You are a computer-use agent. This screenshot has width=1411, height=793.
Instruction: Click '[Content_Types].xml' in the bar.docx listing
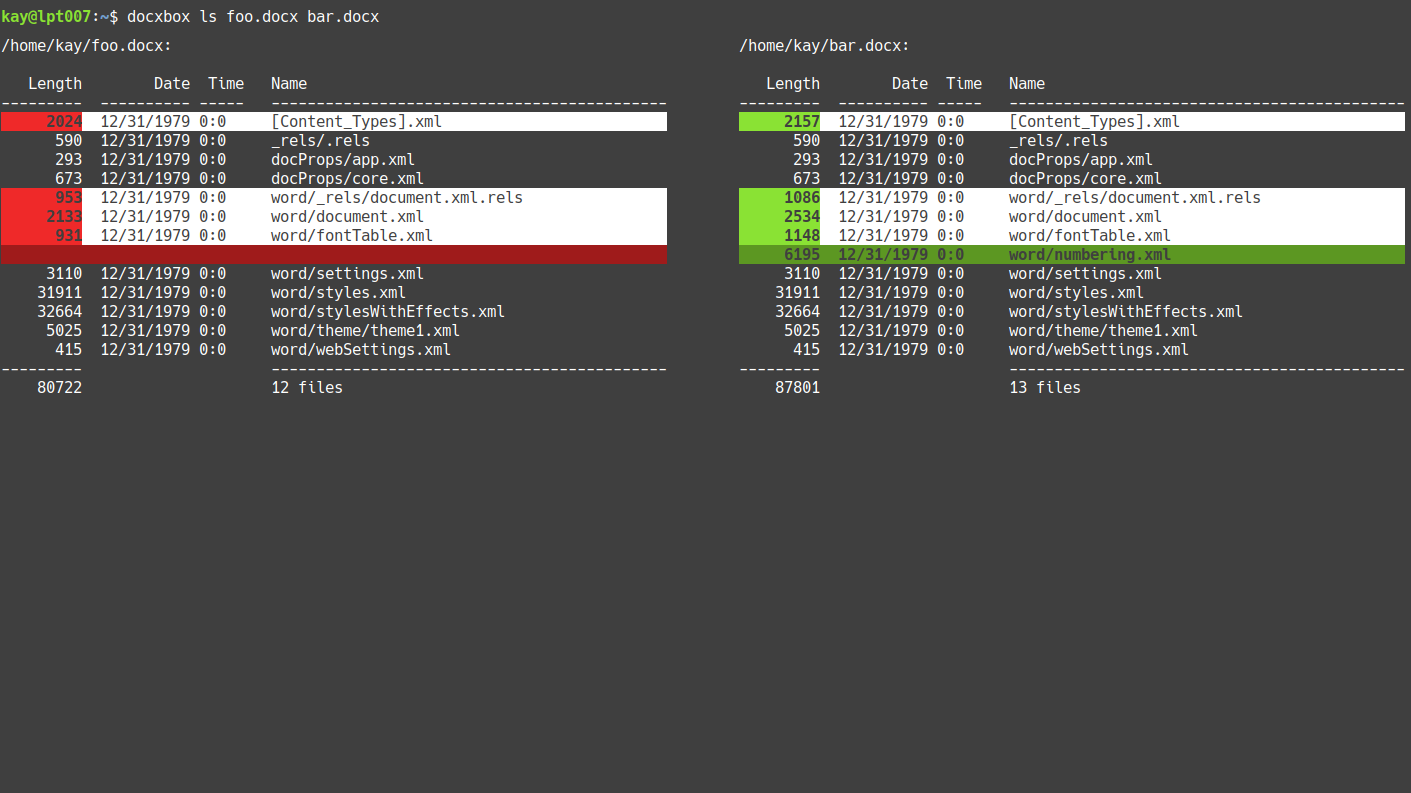pyautogui.click(x=1094, y=122)
